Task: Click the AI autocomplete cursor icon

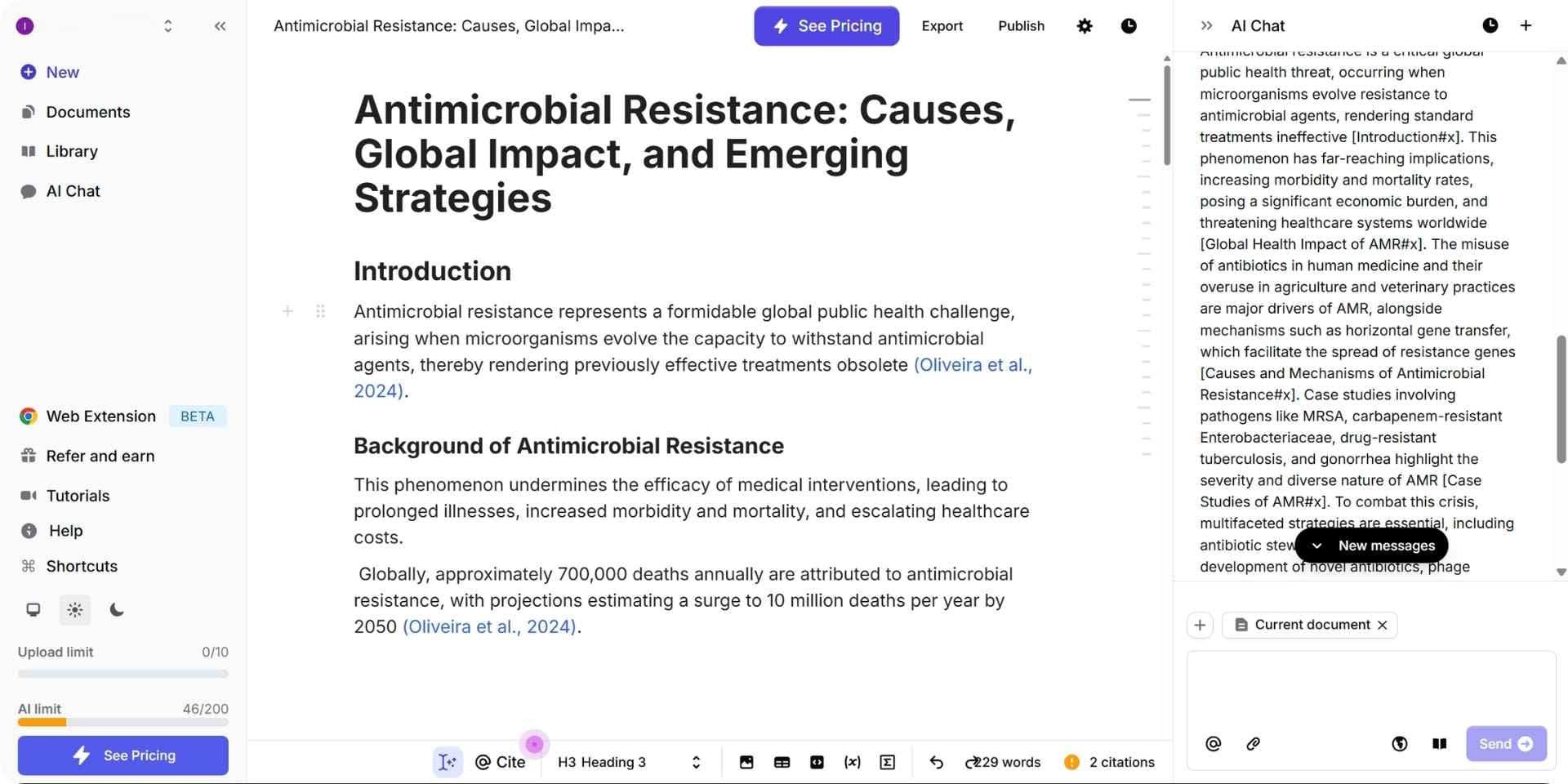Action: pyautogui.click(x=447, y=762)
